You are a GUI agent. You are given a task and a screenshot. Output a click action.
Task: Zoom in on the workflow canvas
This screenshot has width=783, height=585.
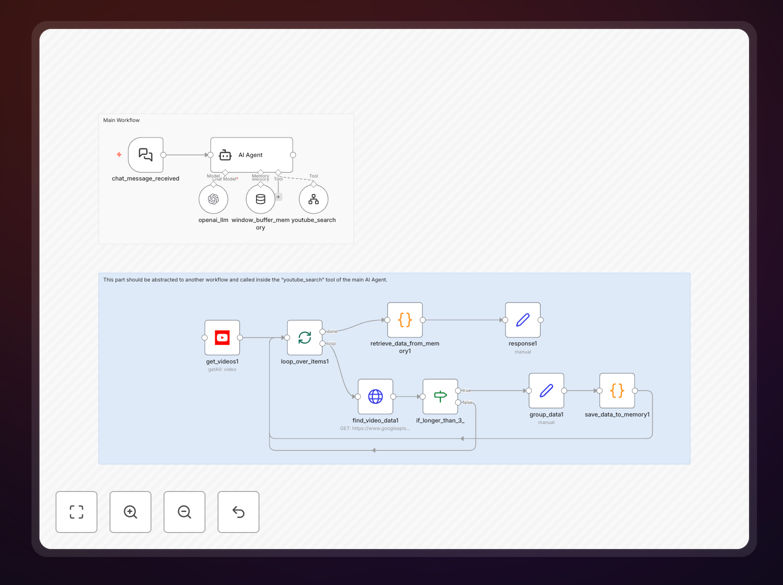pyautogui.click(x=130, y=512)
